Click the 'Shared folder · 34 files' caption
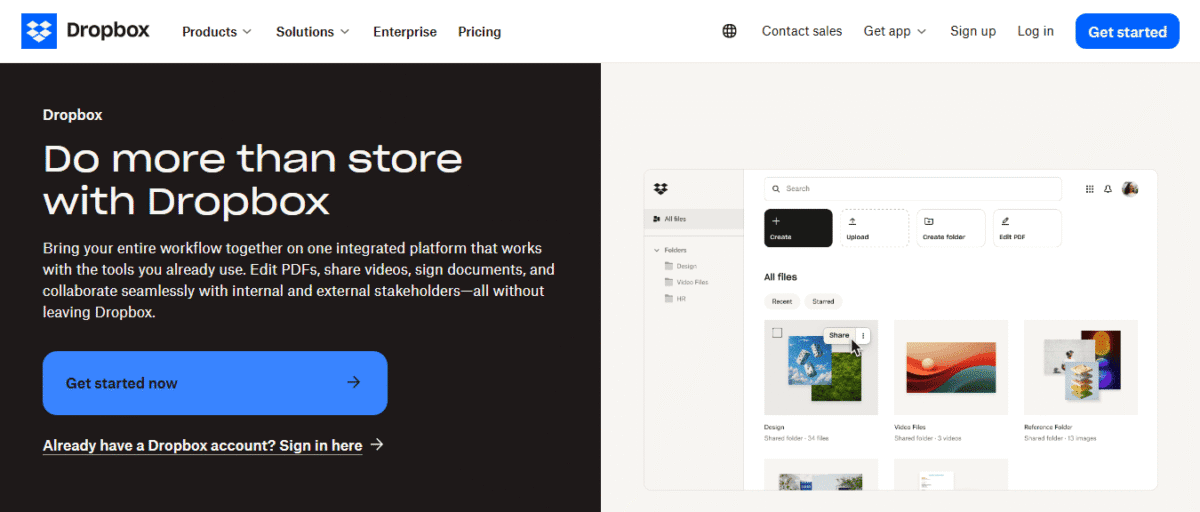 (797, 438)
